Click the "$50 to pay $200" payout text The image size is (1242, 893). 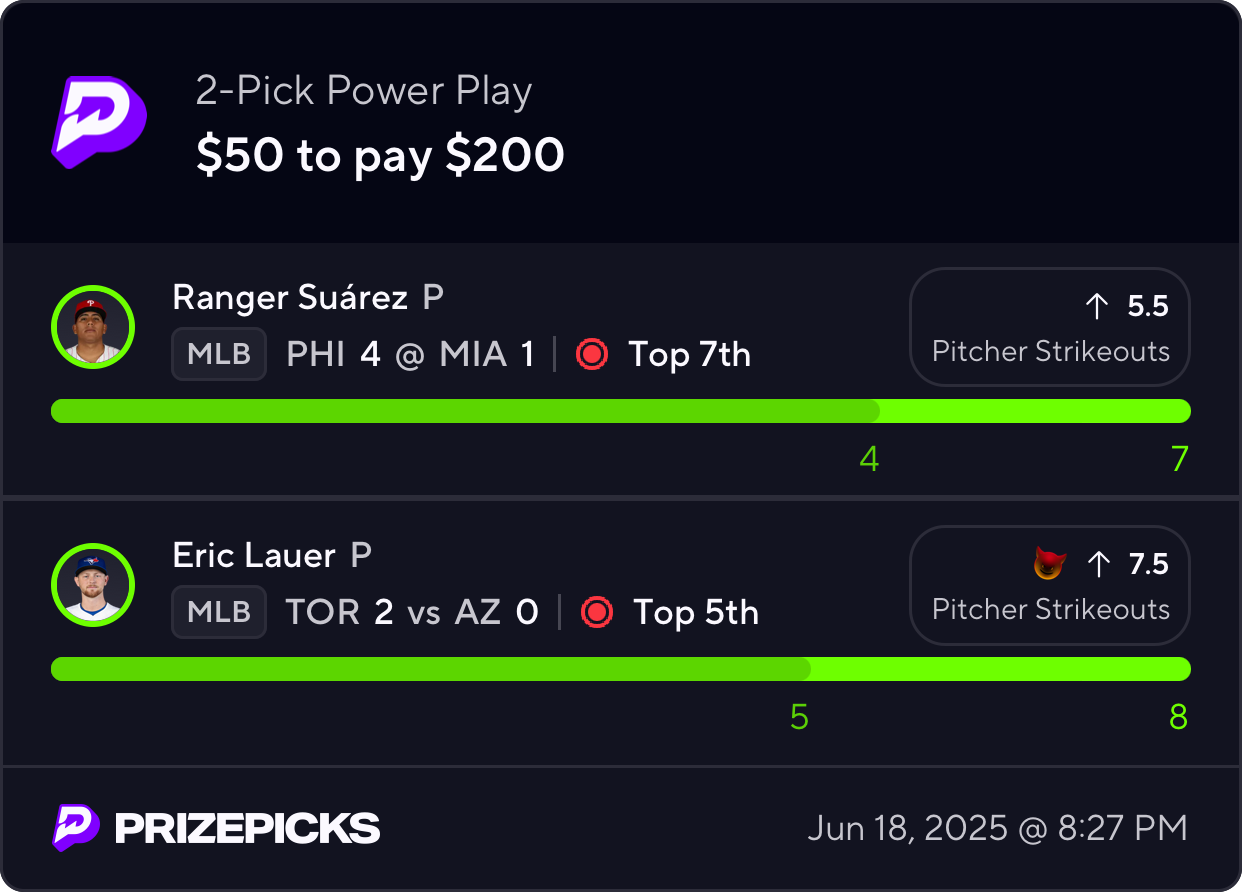380,155
